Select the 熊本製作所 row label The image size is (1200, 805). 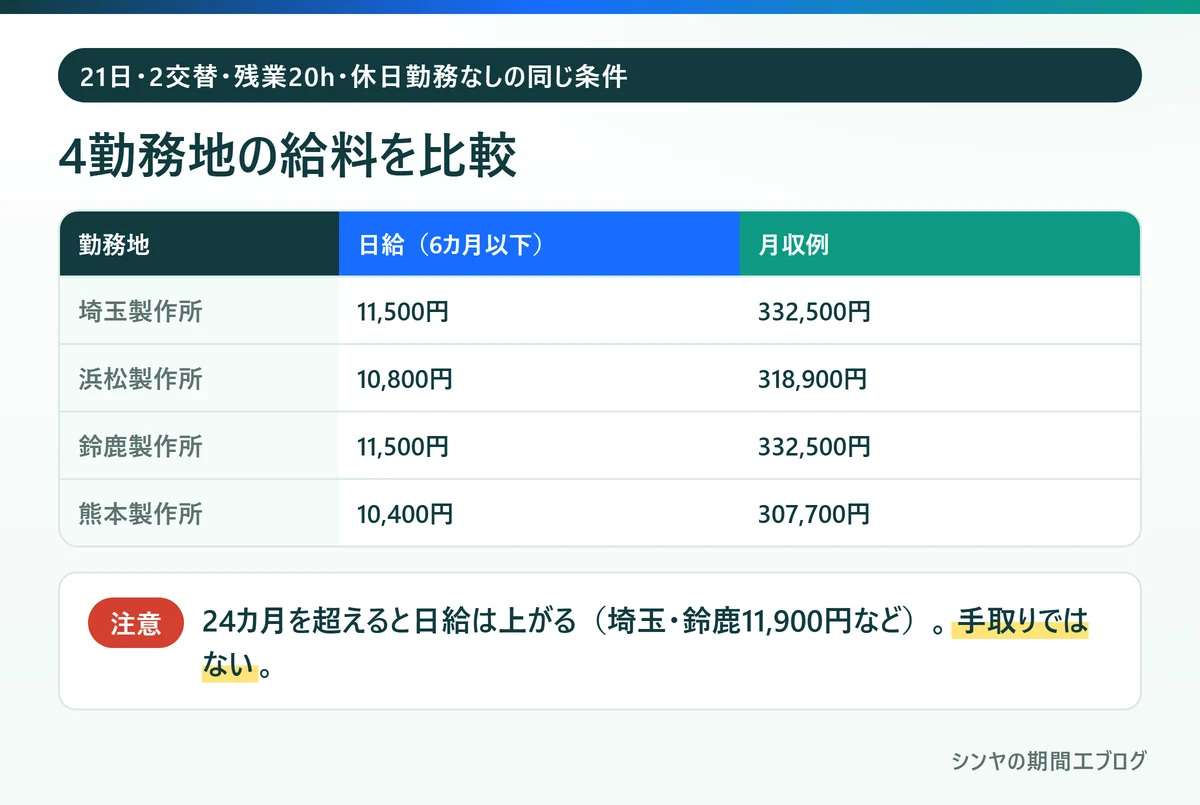point(141,514)
